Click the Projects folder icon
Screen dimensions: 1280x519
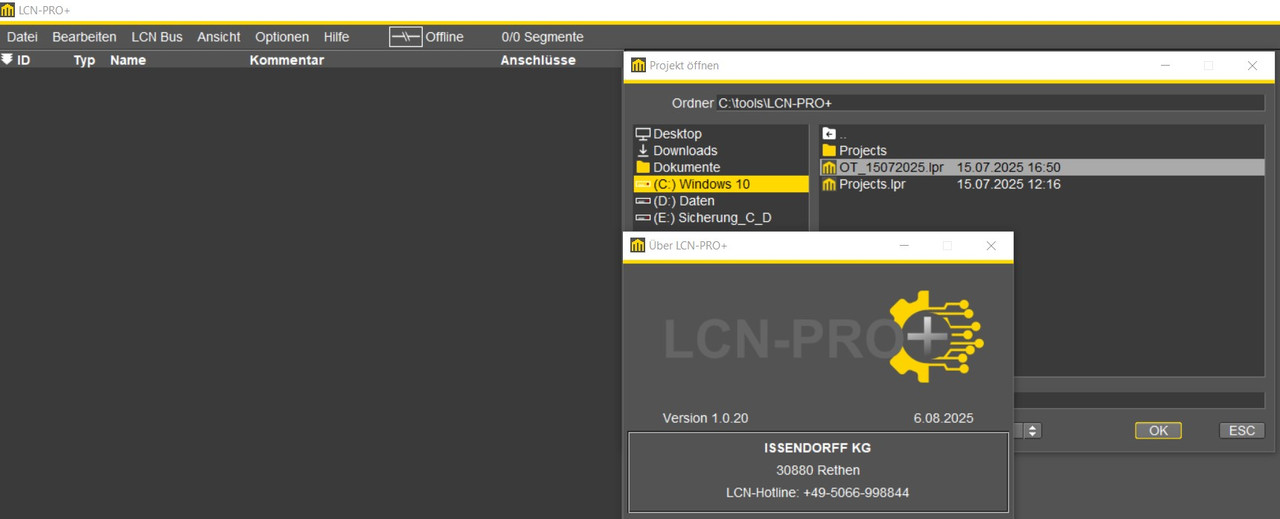(829, 150)
